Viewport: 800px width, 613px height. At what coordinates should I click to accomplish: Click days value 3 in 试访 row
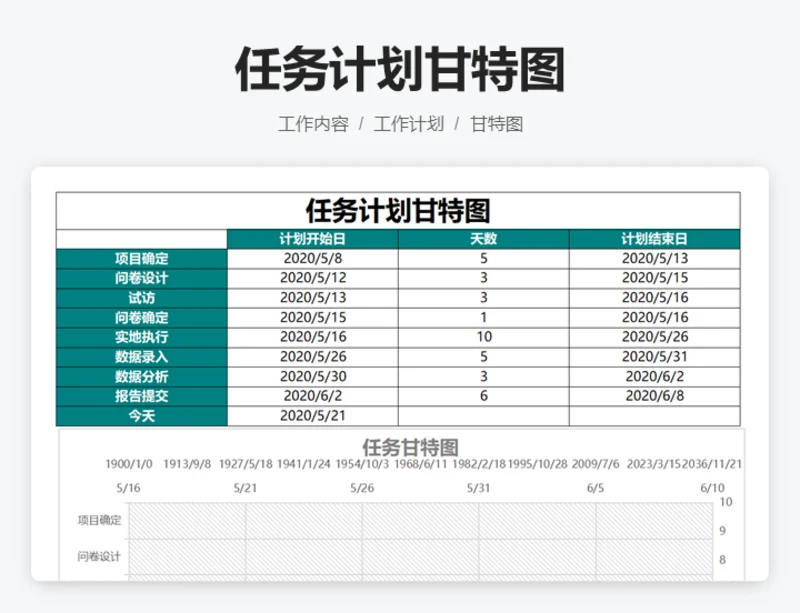click(484, 298)
